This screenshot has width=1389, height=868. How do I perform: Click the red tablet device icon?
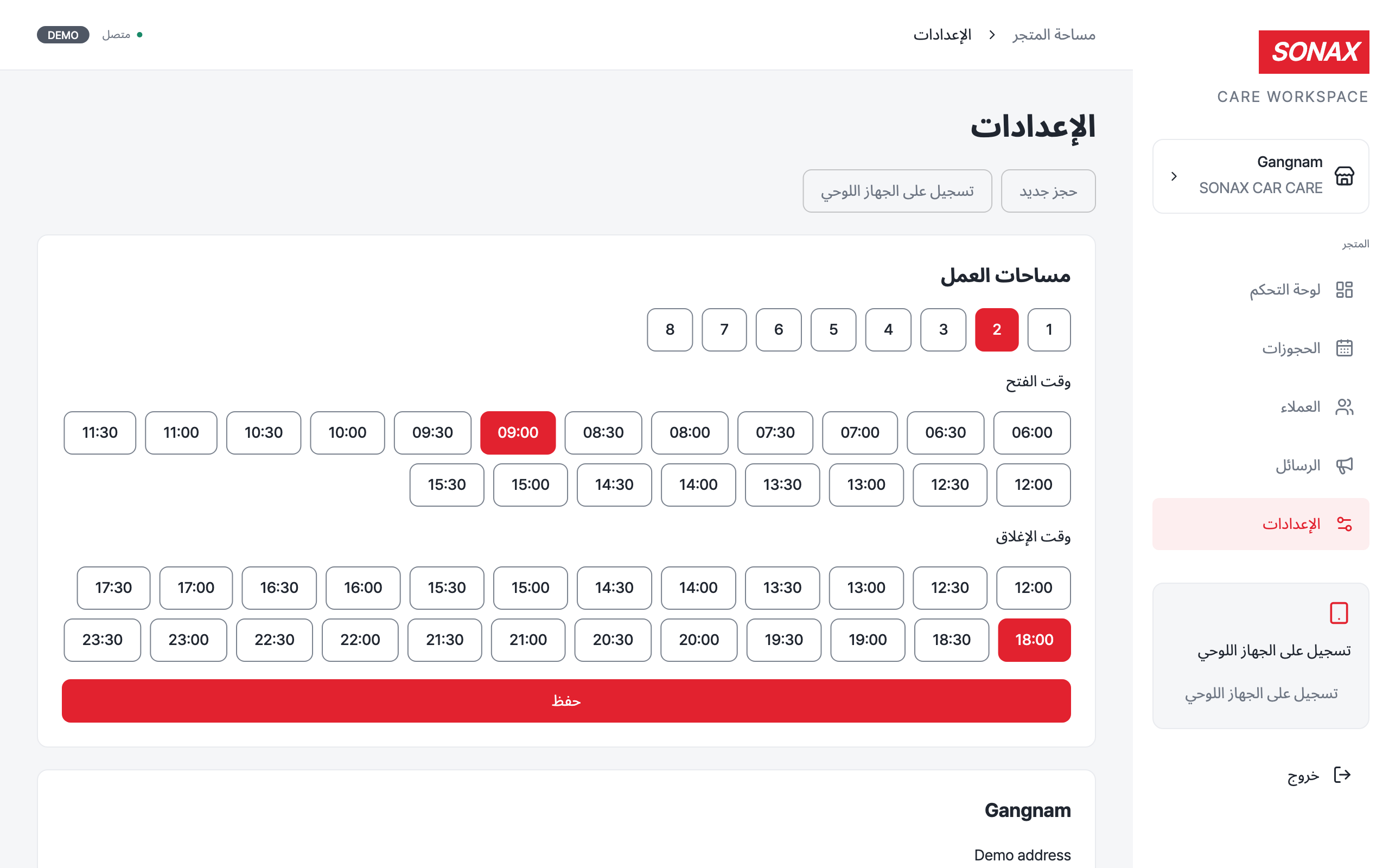[x=1339, y=612]
